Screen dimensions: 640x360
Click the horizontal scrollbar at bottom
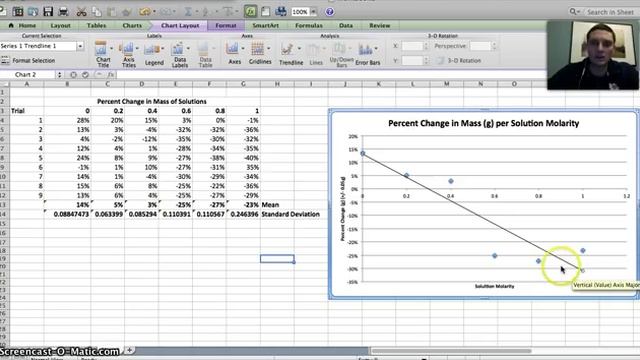point(451,351)
